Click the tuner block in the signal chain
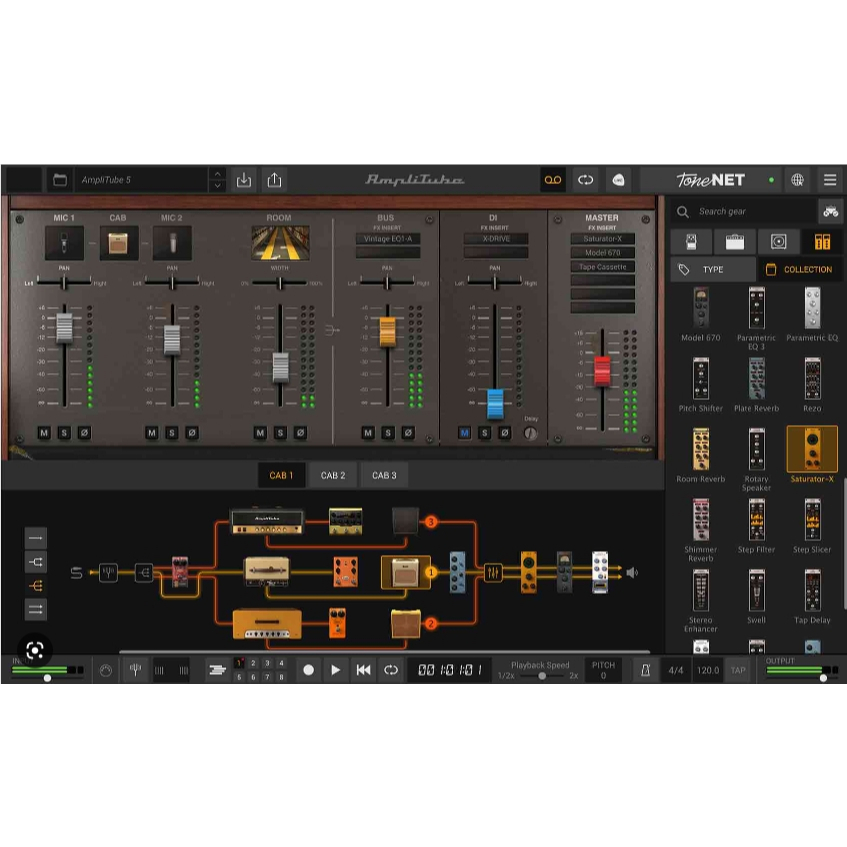 pos(109,572)
